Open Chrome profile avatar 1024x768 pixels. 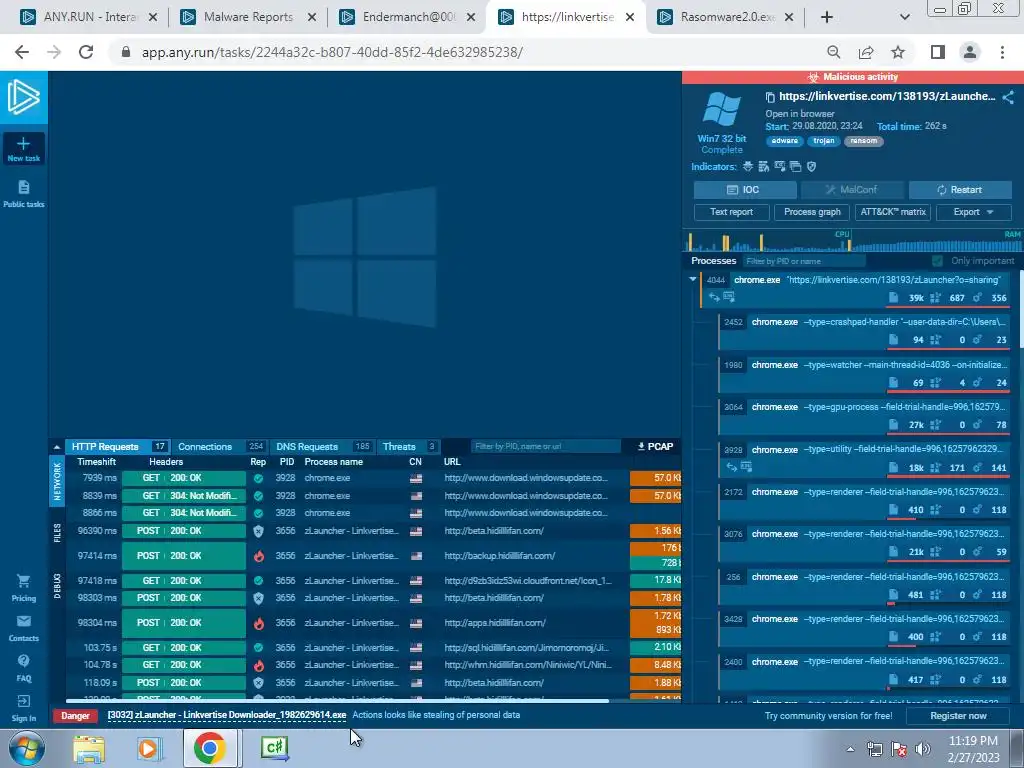pyautogui.click(x=970, y=52)
